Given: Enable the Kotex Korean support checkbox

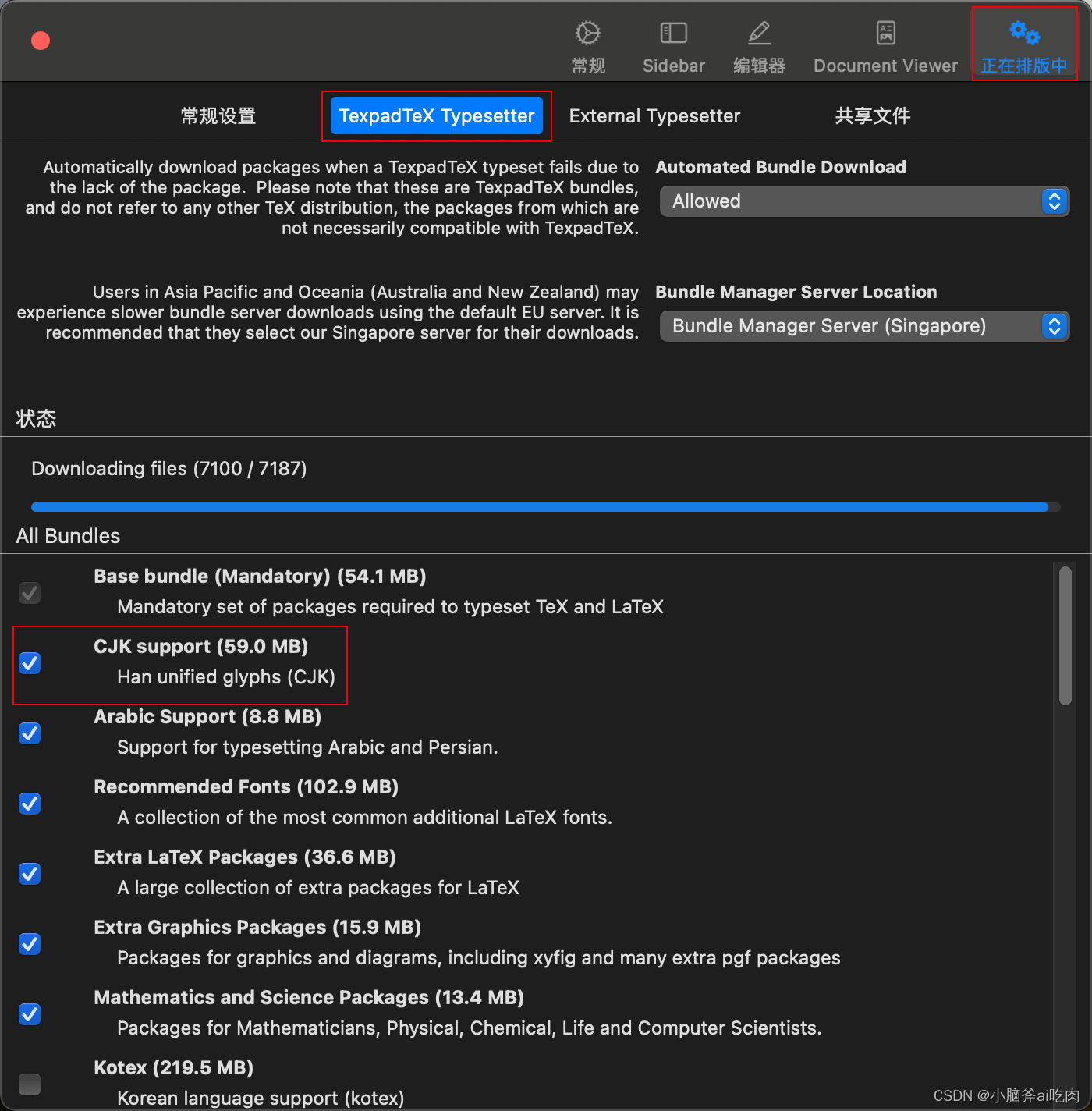Looking at the screenshot, I should tap(30, 1084).
